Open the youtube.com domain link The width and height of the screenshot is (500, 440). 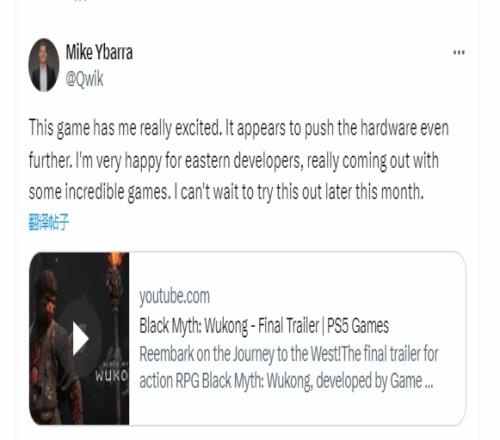coord(174,296)
